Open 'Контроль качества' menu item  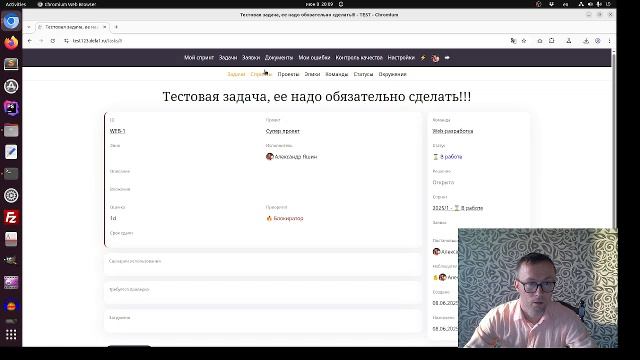pyautogui.click(x=359, y=58)
